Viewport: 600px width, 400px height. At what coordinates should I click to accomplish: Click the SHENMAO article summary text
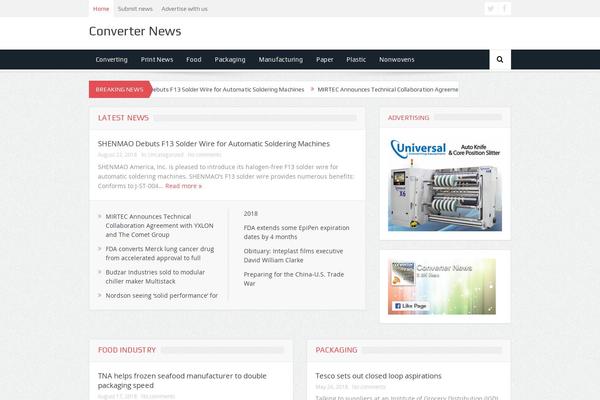click(226, 176)
